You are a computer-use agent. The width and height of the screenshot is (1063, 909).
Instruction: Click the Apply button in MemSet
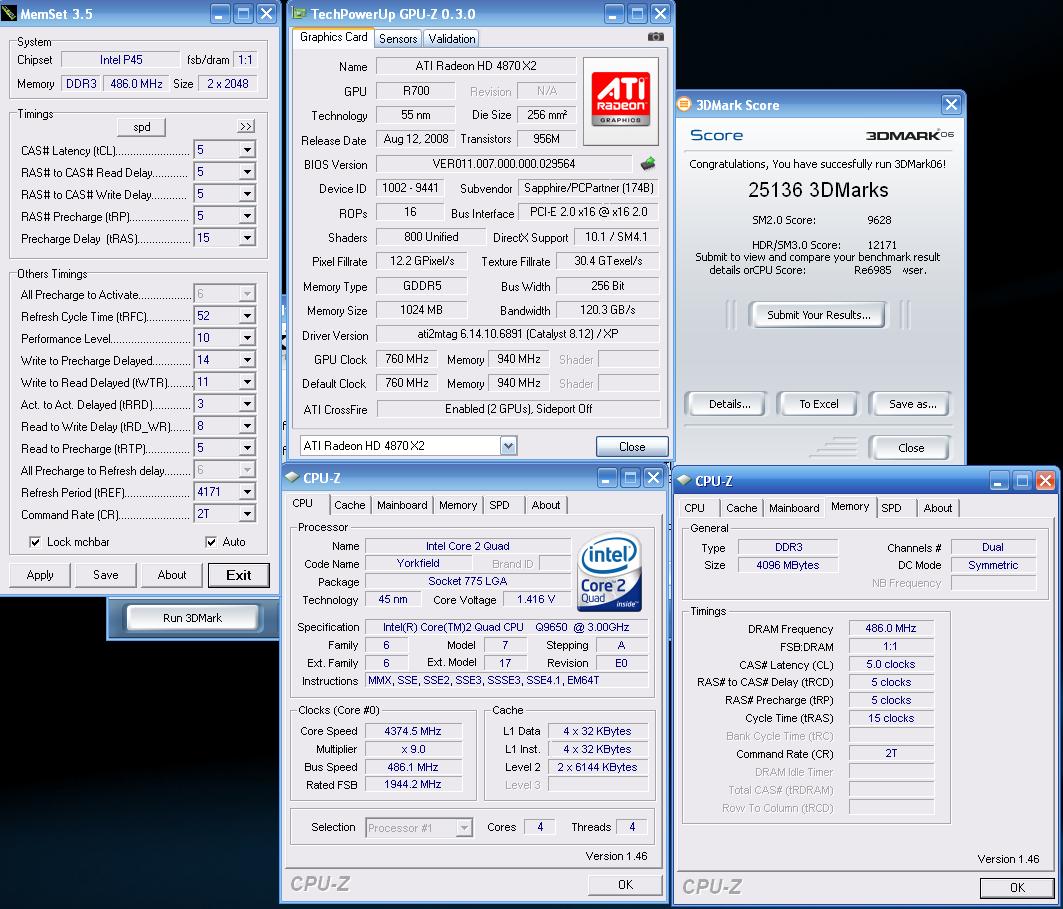coord(40,575)
